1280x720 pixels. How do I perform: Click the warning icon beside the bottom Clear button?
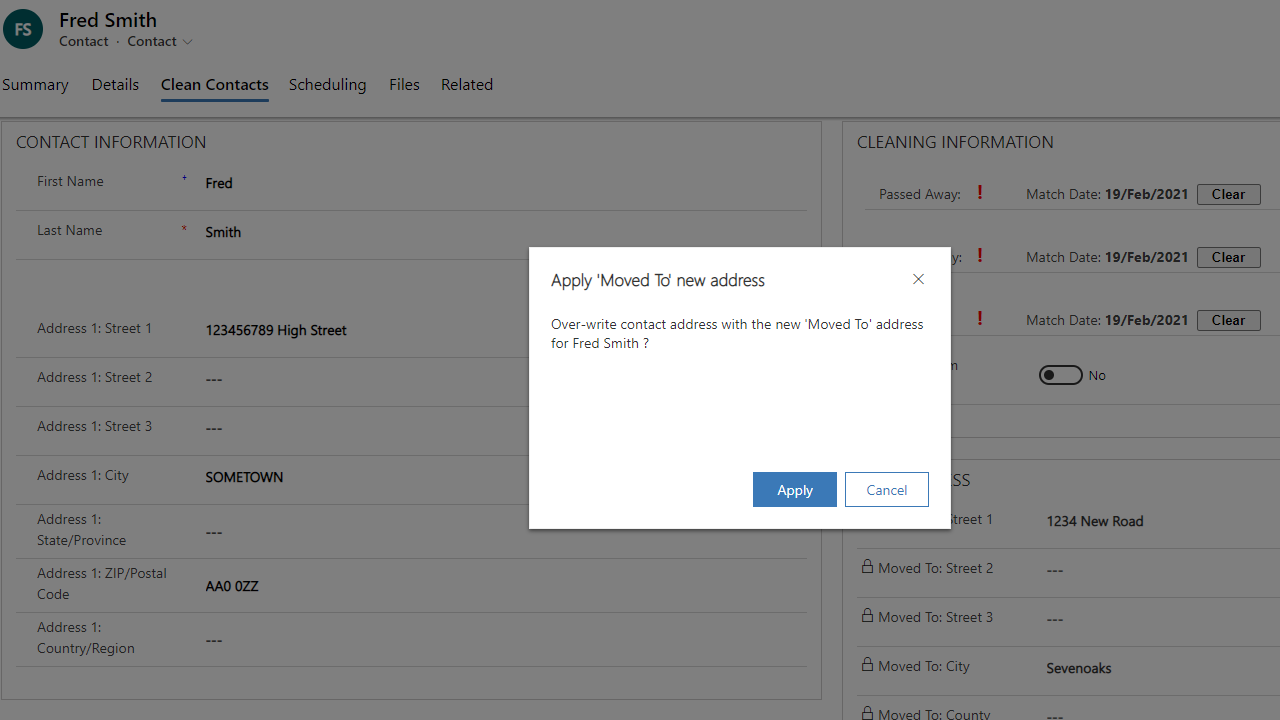pos(980,319)
